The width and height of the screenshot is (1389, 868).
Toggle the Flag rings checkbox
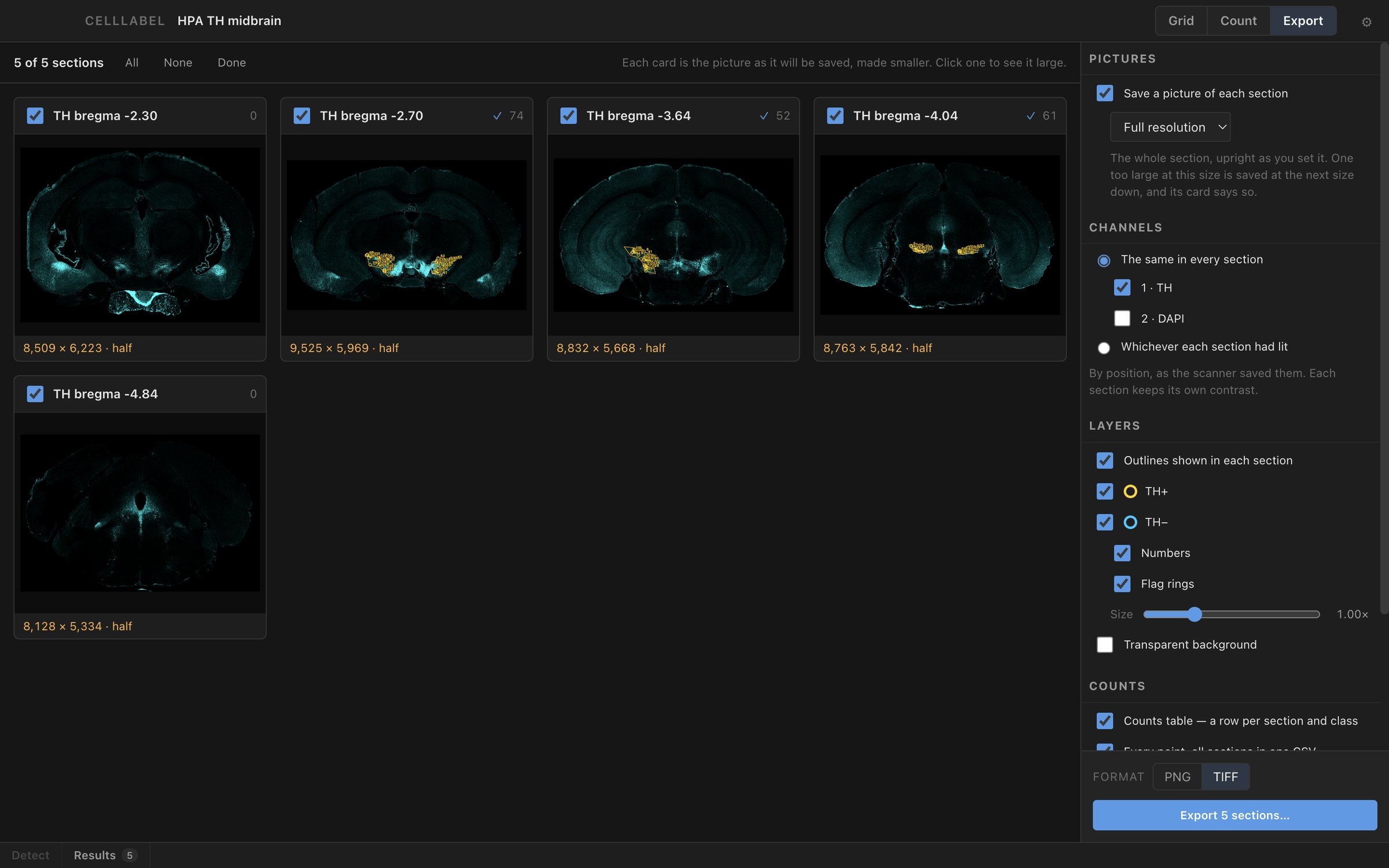(x=1122, y=584)
